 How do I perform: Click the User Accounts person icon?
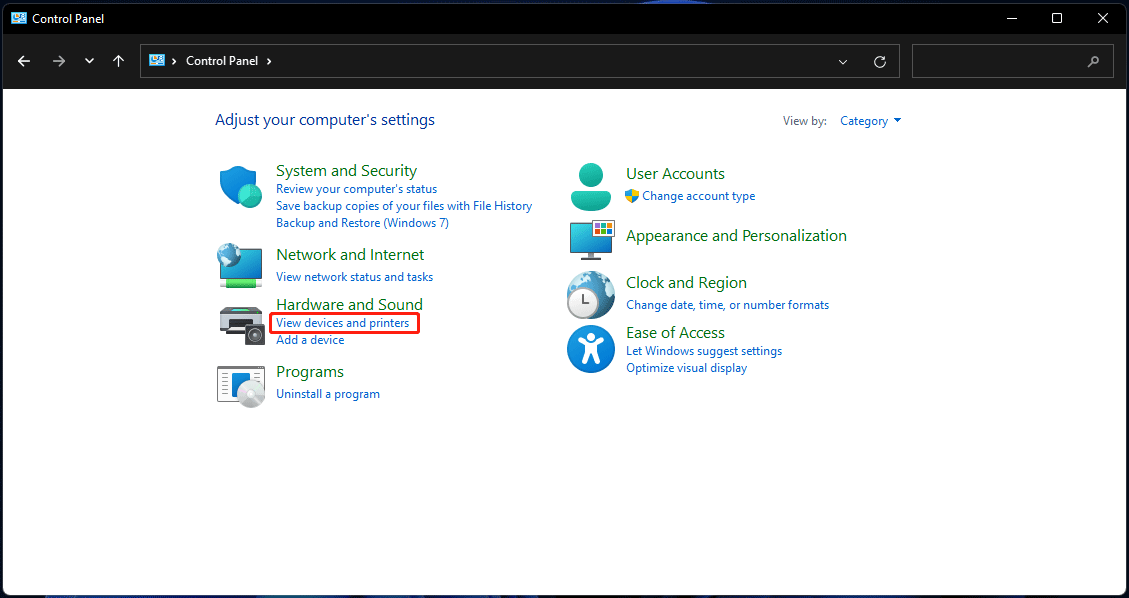(590, 186)
